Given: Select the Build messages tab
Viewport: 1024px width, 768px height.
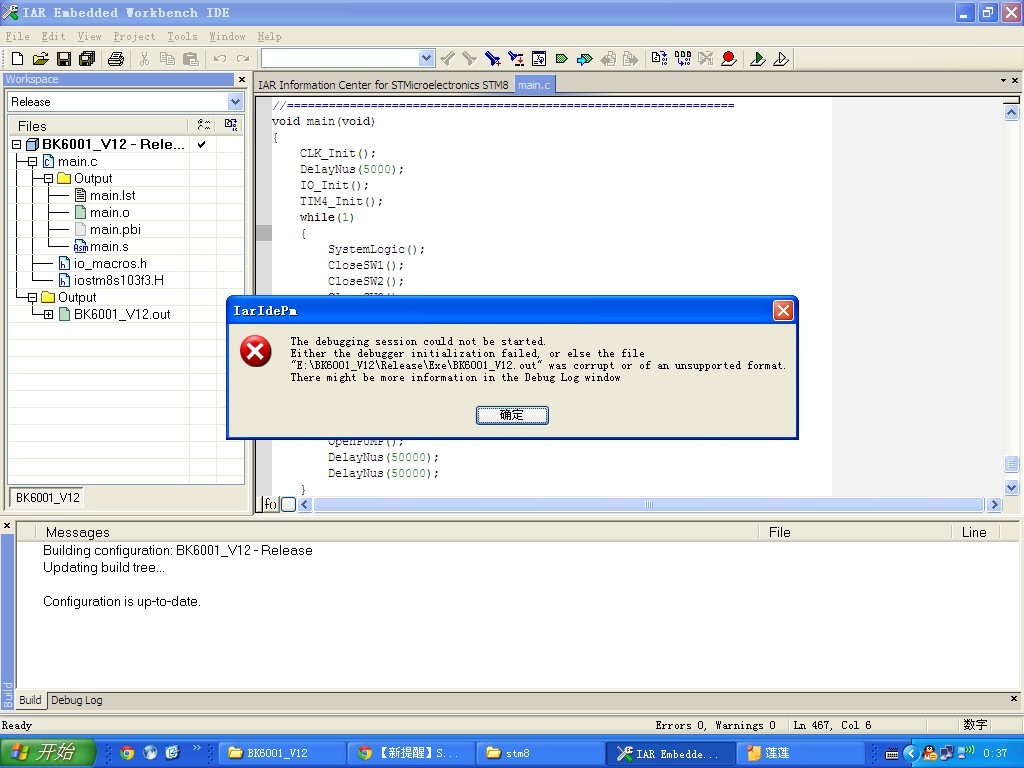Looking at the screenshot, I should [x=30, y=700].
